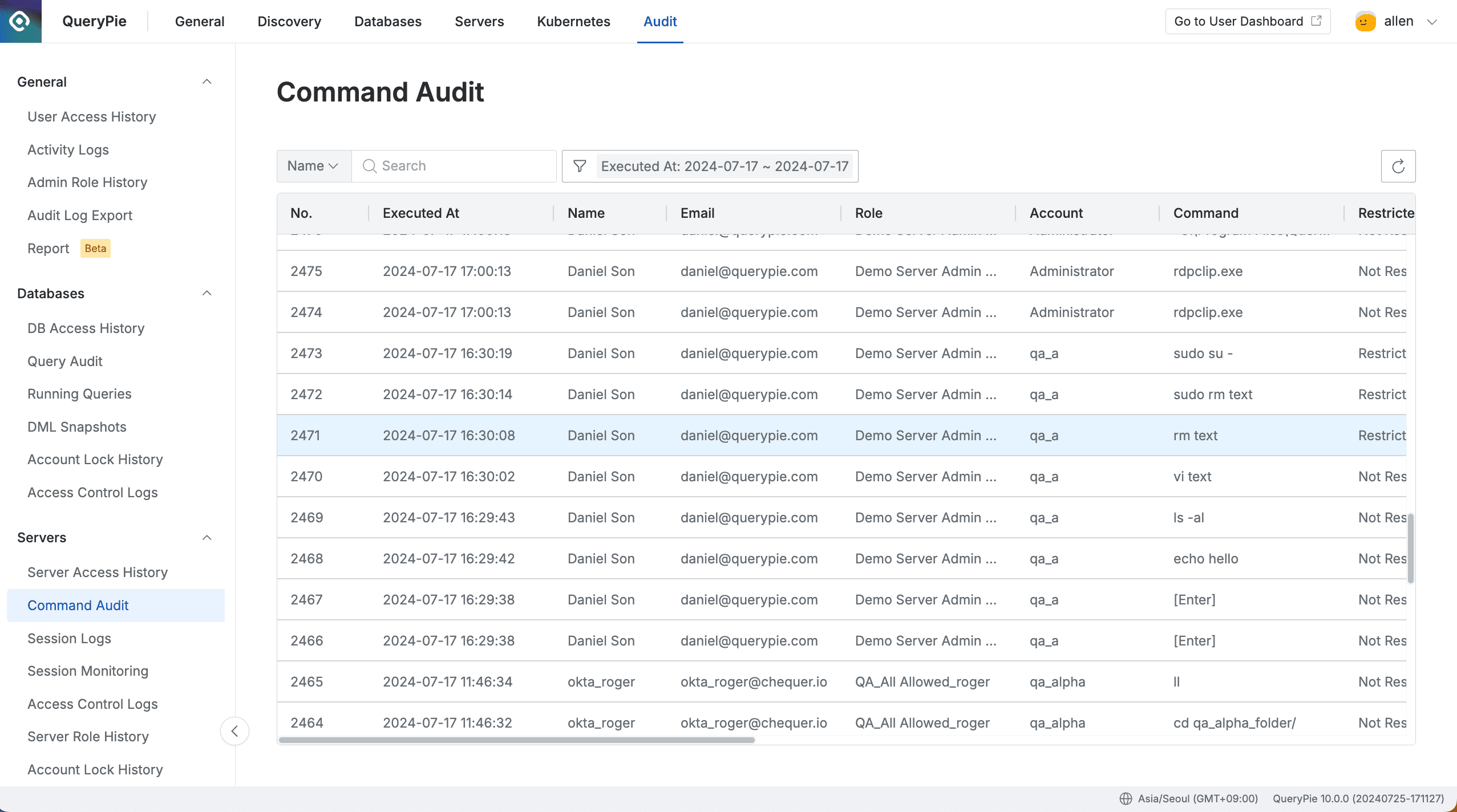Click the search magnifier icon
Screen dimensions: 1457x812
point(369,166)
